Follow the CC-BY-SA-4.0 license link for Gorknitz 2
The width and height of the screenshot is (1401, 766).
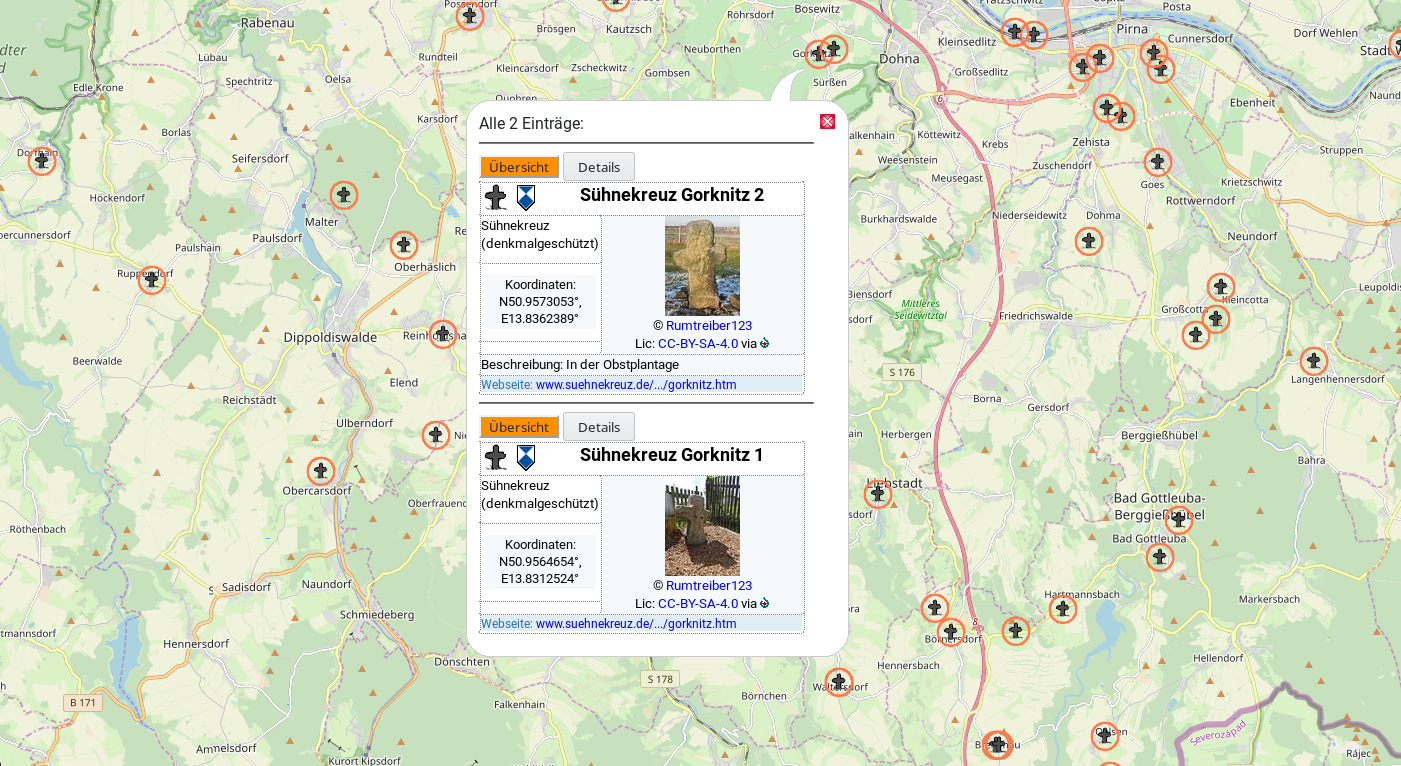(x=698, y=343)
